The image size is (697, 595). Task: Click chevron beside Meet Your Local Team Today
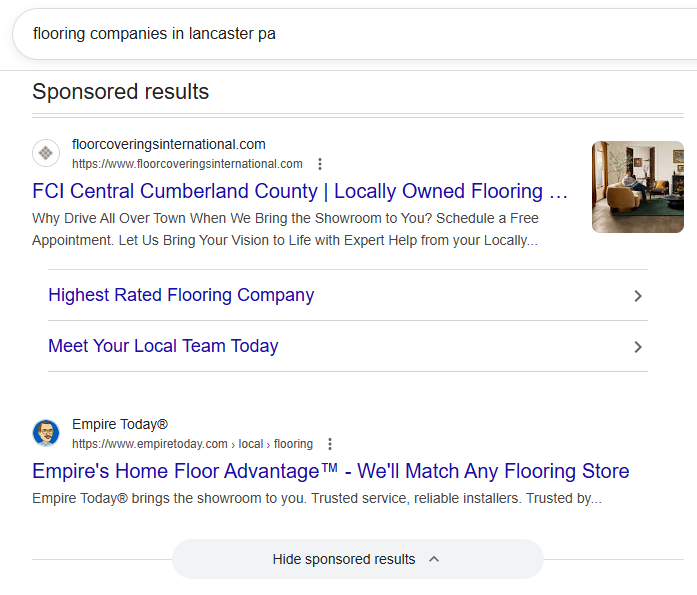coord(638,347)
